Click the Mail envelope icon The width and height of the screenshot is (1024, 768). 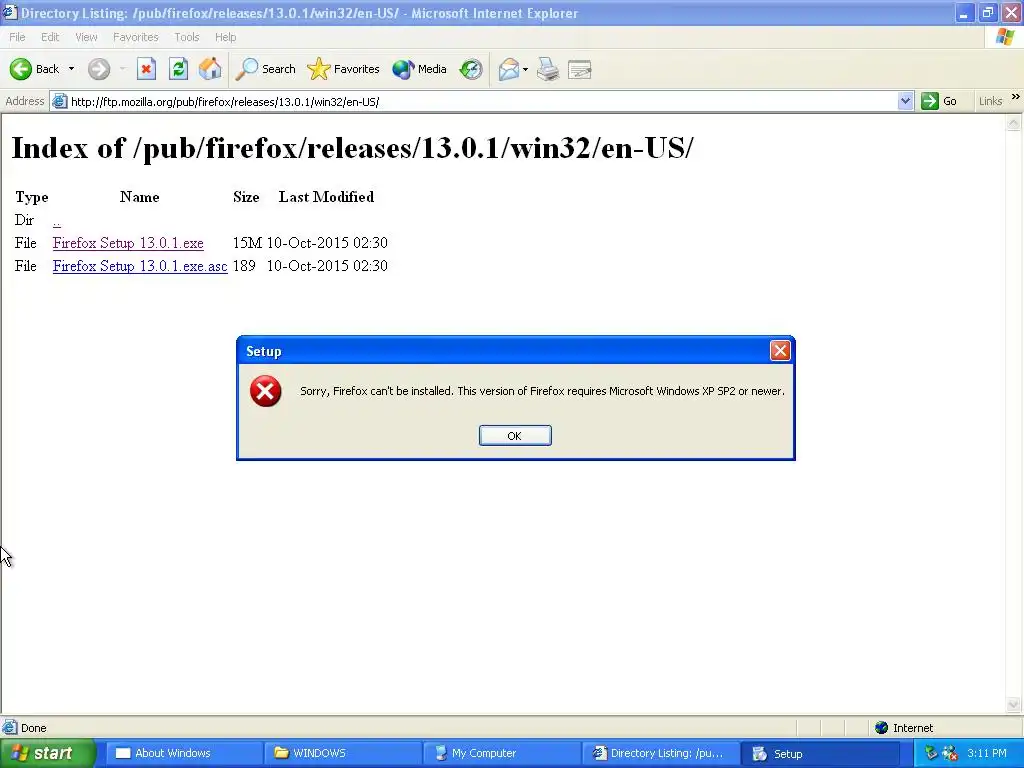(509, 69)
